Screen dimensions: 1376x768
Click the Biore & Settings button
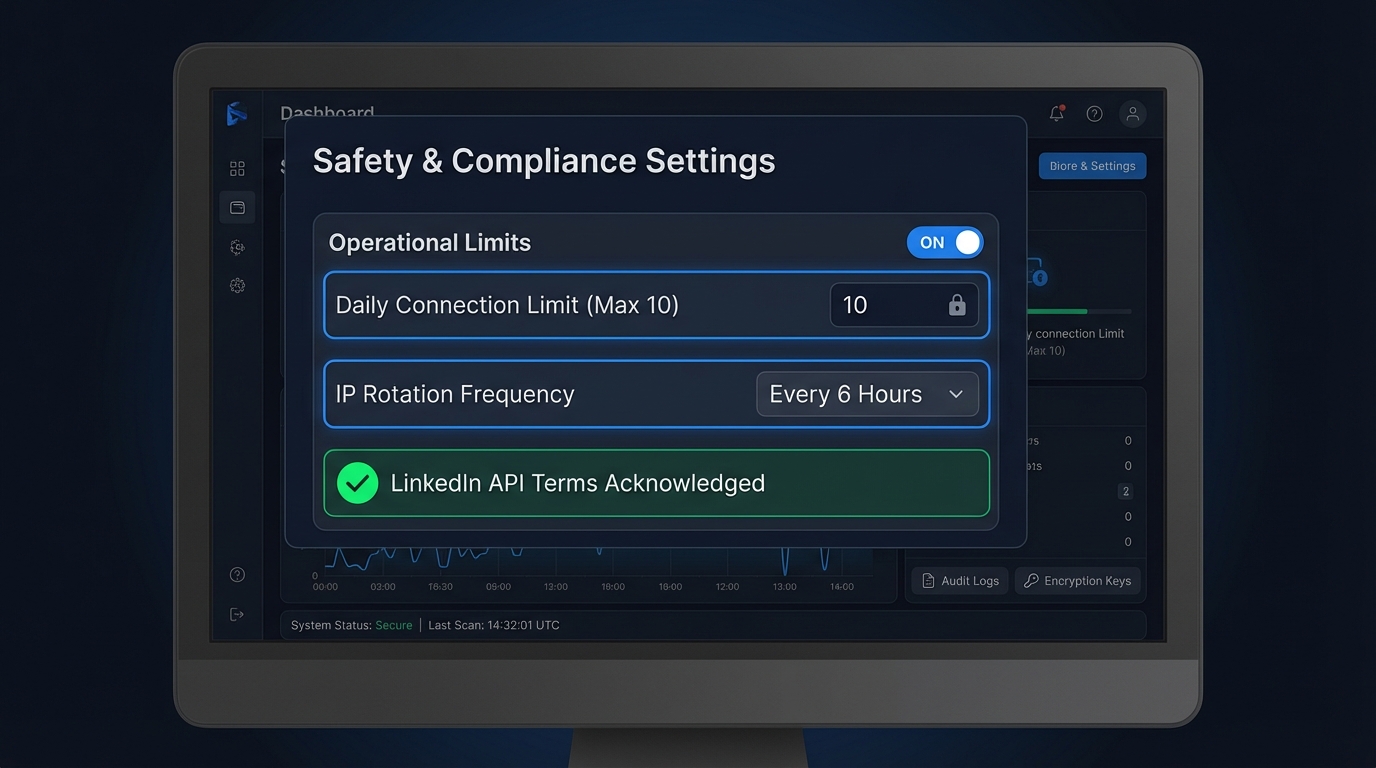tap(1091, 166)
